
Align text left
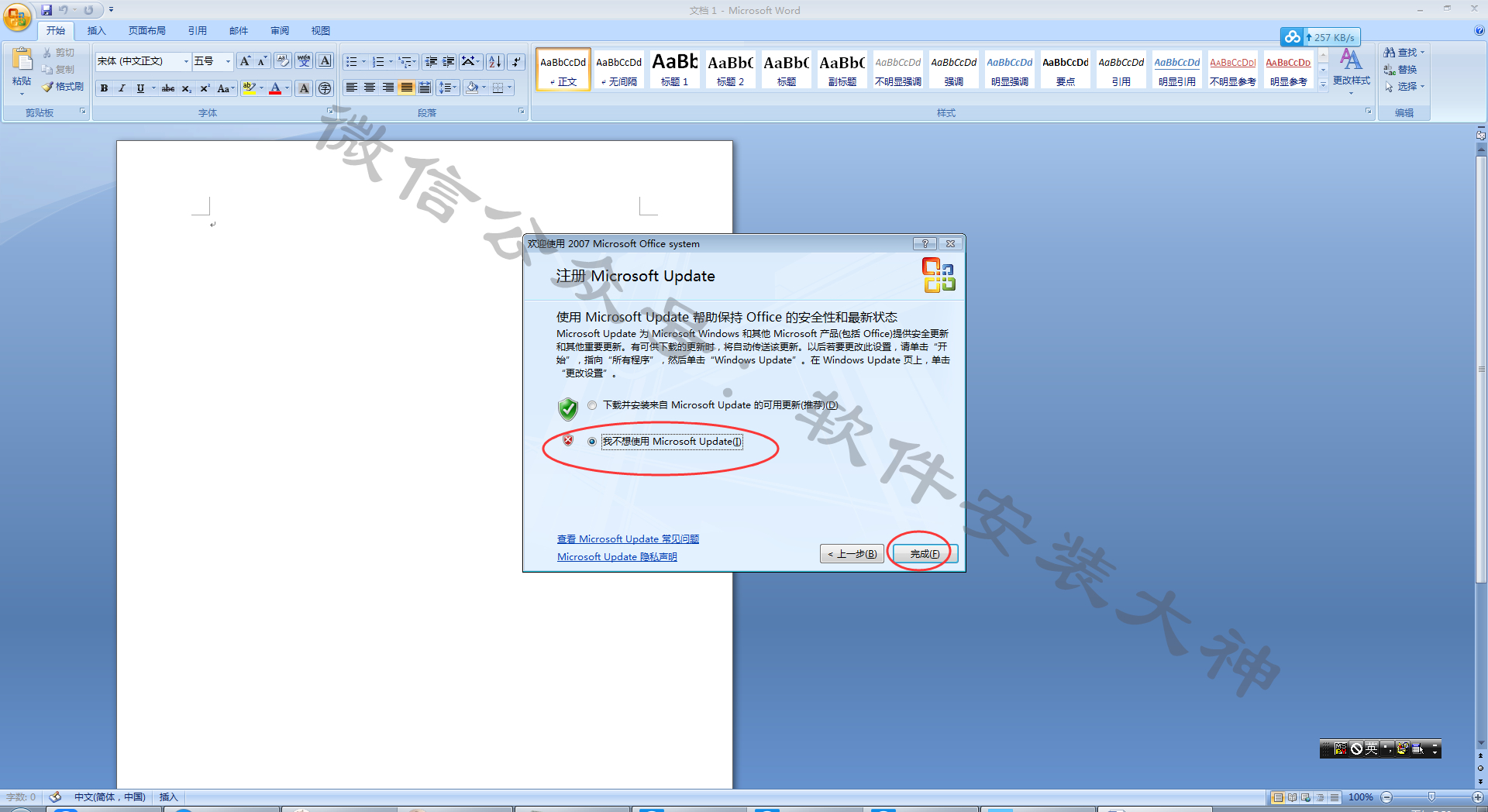coord(351,88)
